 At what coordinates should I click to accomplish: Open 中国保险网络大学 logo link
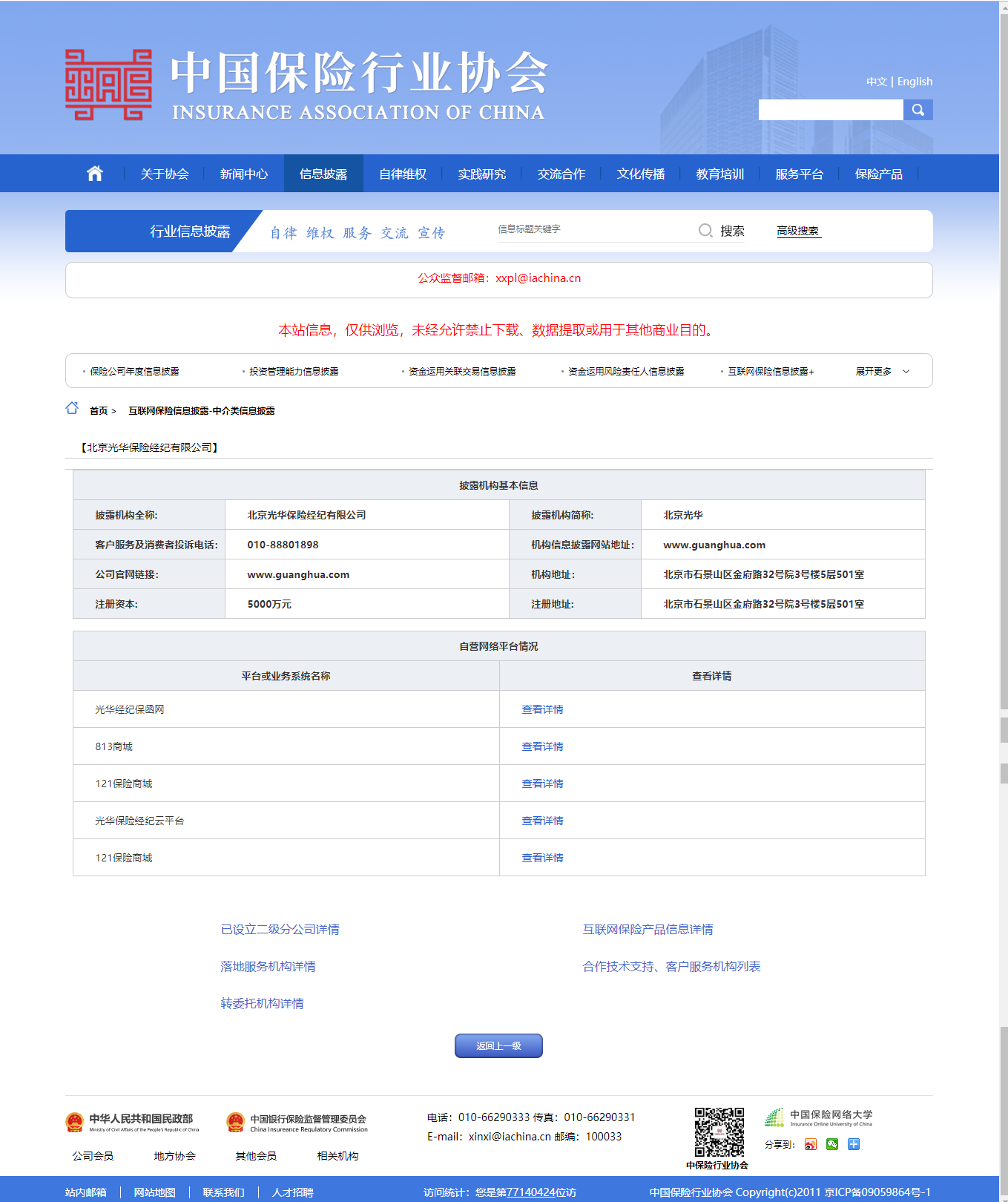point(819,1117)
